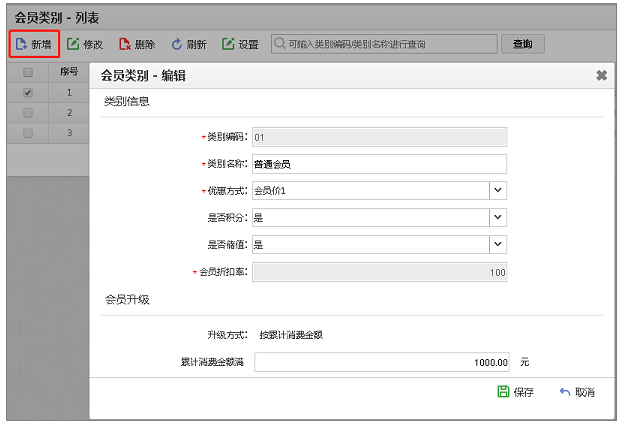Tick the checkbox for row 3
Image resolution: width=624 pixels, height=426 pixels.
click(28, 132)
